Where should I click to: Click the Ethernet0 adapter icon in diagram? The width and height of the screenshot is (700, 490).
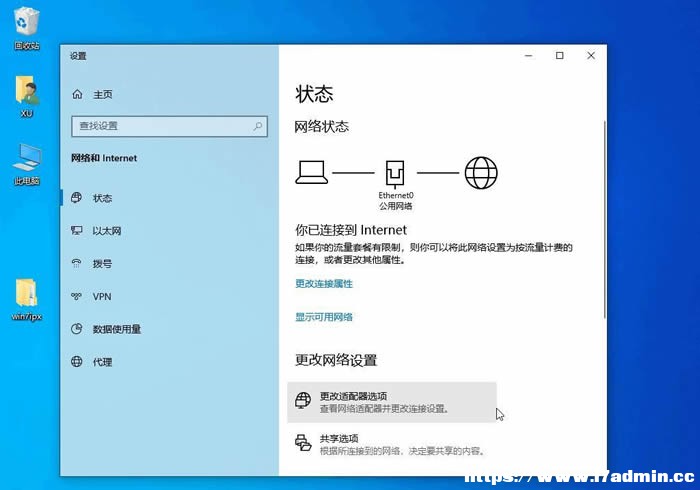pyautogui.click(x=395, y=173)
